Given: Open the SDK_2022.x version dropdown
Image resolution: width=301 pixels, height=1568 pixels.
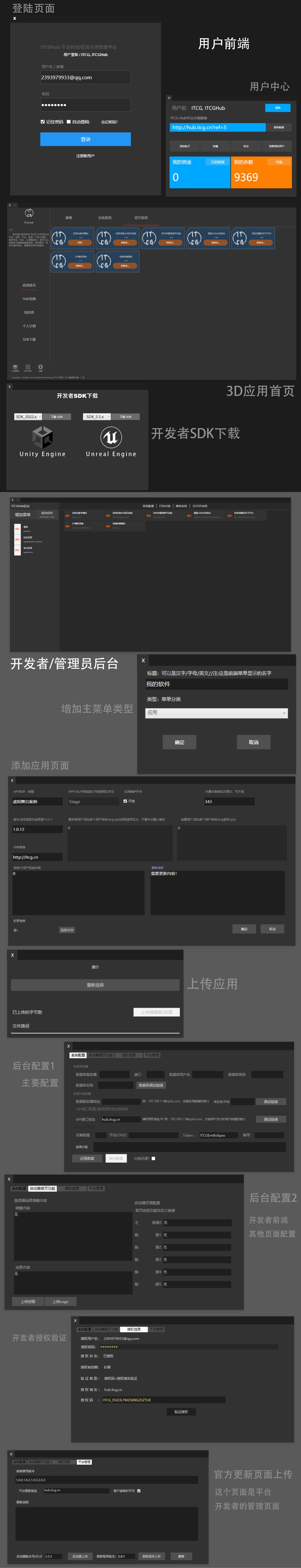Looking at the screenshot, I should (x=28, y=417).
